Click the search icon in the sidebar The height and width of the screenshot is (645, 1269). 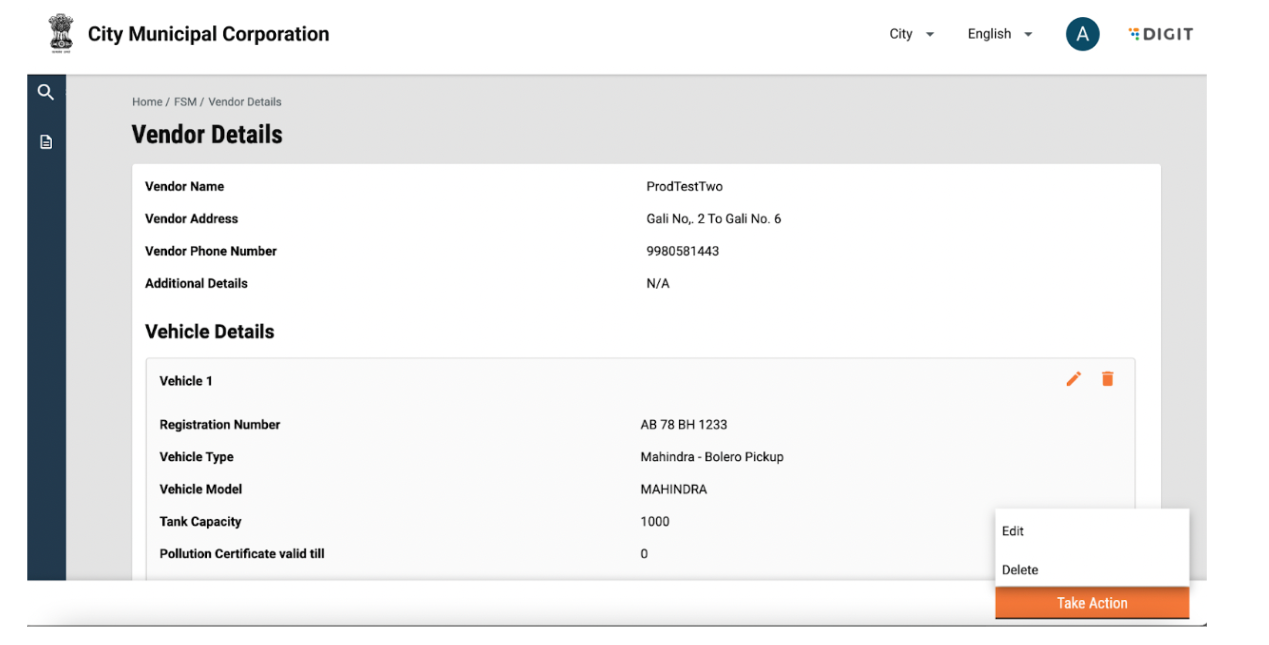click(x=45, y=92)
